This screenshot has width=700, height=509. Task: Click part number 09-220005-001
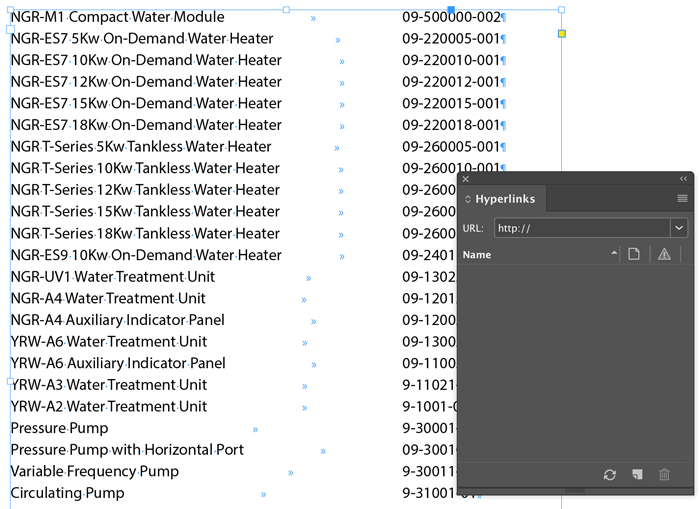[x=451, y=38]
